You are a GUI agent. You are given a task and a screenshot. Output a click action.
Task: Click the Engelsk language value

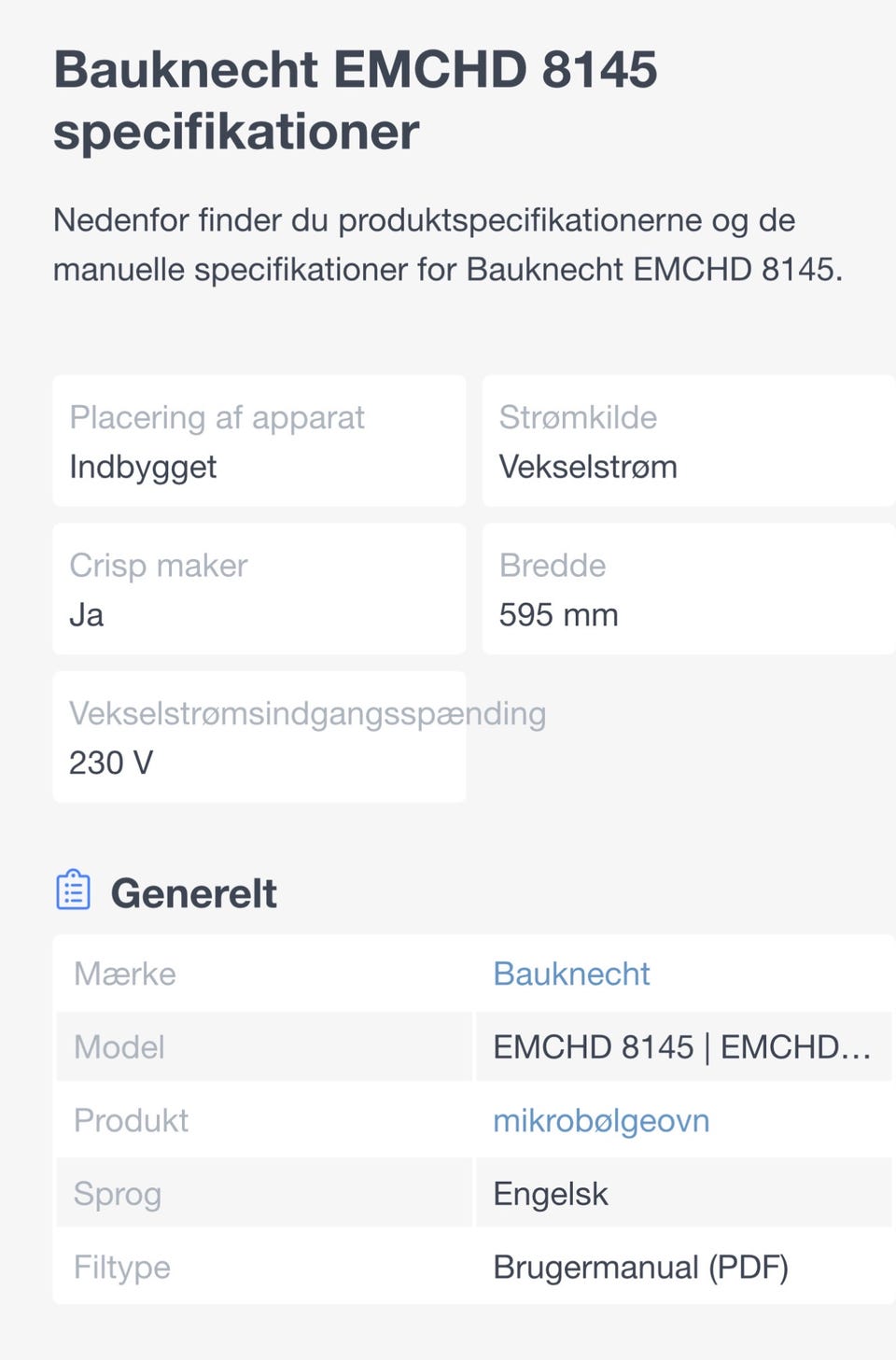tap(551, 1194)
